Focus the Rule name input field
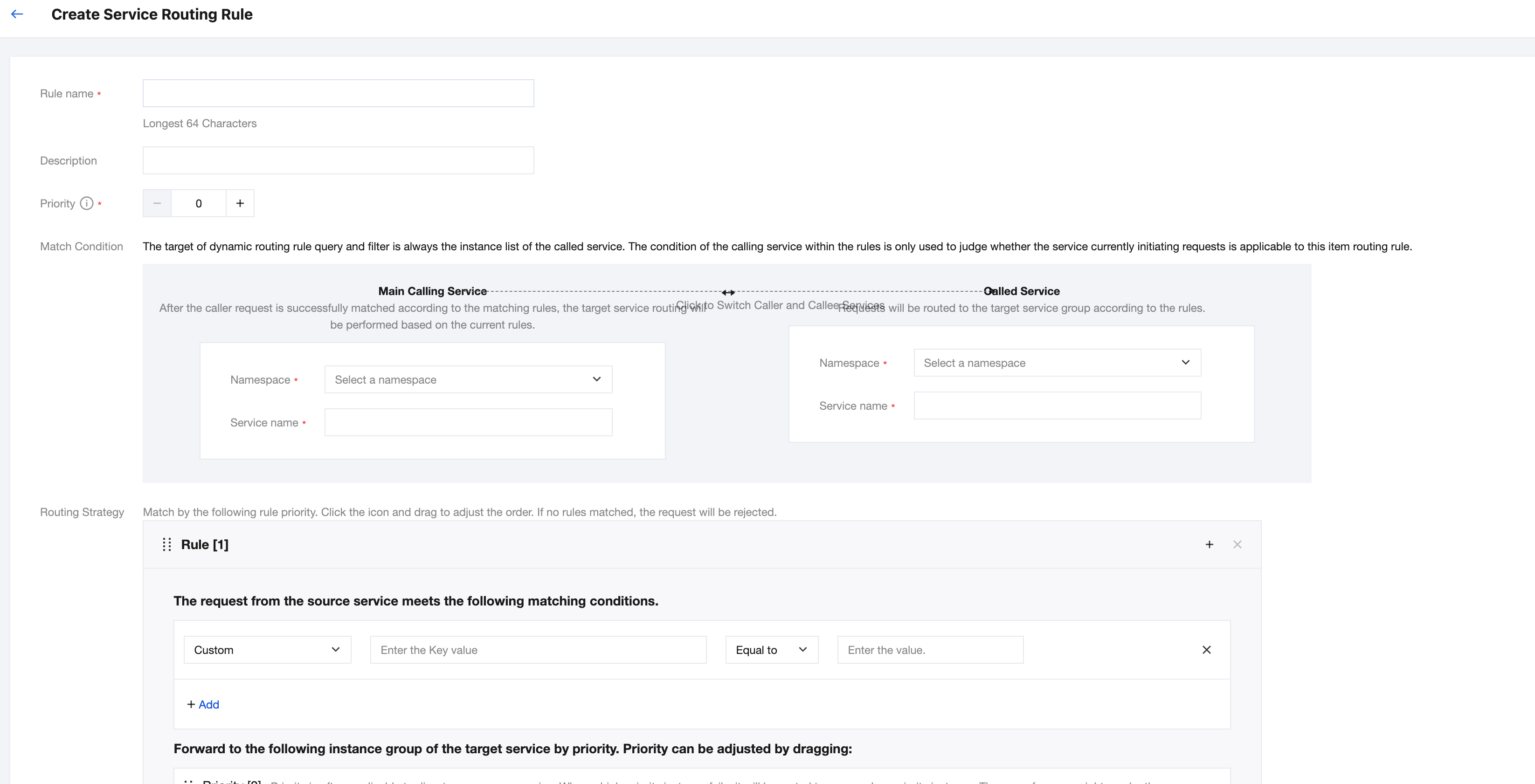The height and width of the screenshot is (784, 1535). (339, 94)
